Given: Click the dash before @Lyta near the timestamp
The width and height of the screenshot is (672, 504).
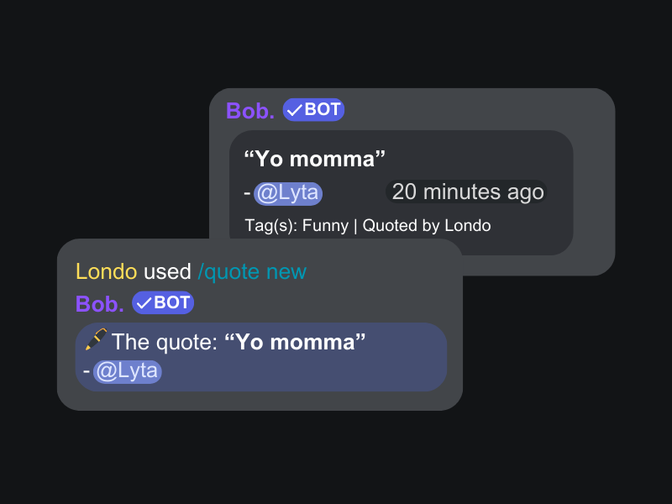Looking at the screenshot, I should 247,193.
